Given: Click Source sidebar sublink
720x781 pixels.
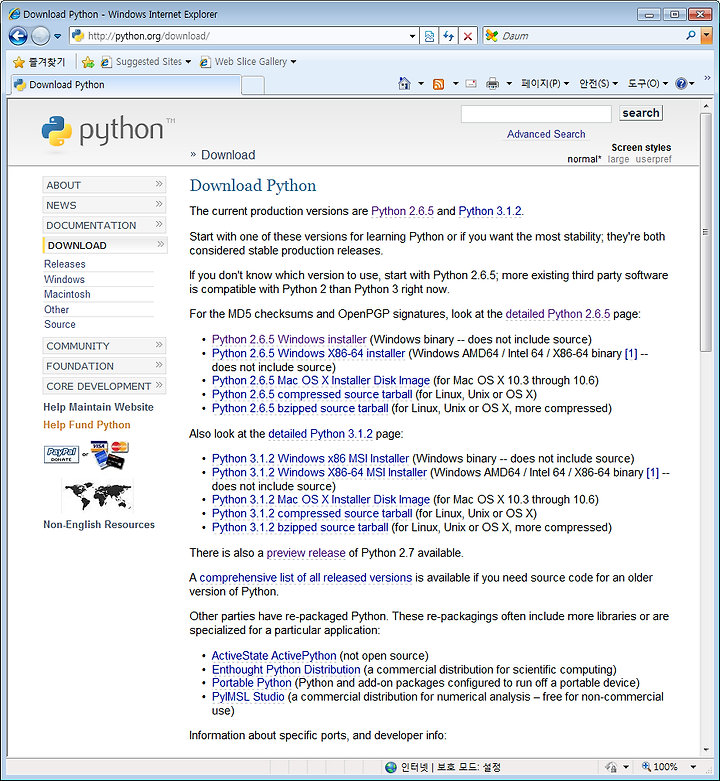Looking at the screenshot, I should tap(60, 324).
